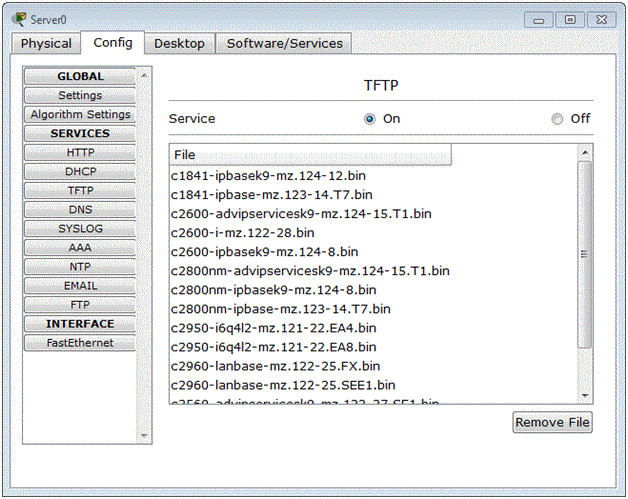This screenshot has width=628, height=499.
Task: Open the FastEthernet interface settings
Action: [x=80, y=343]
